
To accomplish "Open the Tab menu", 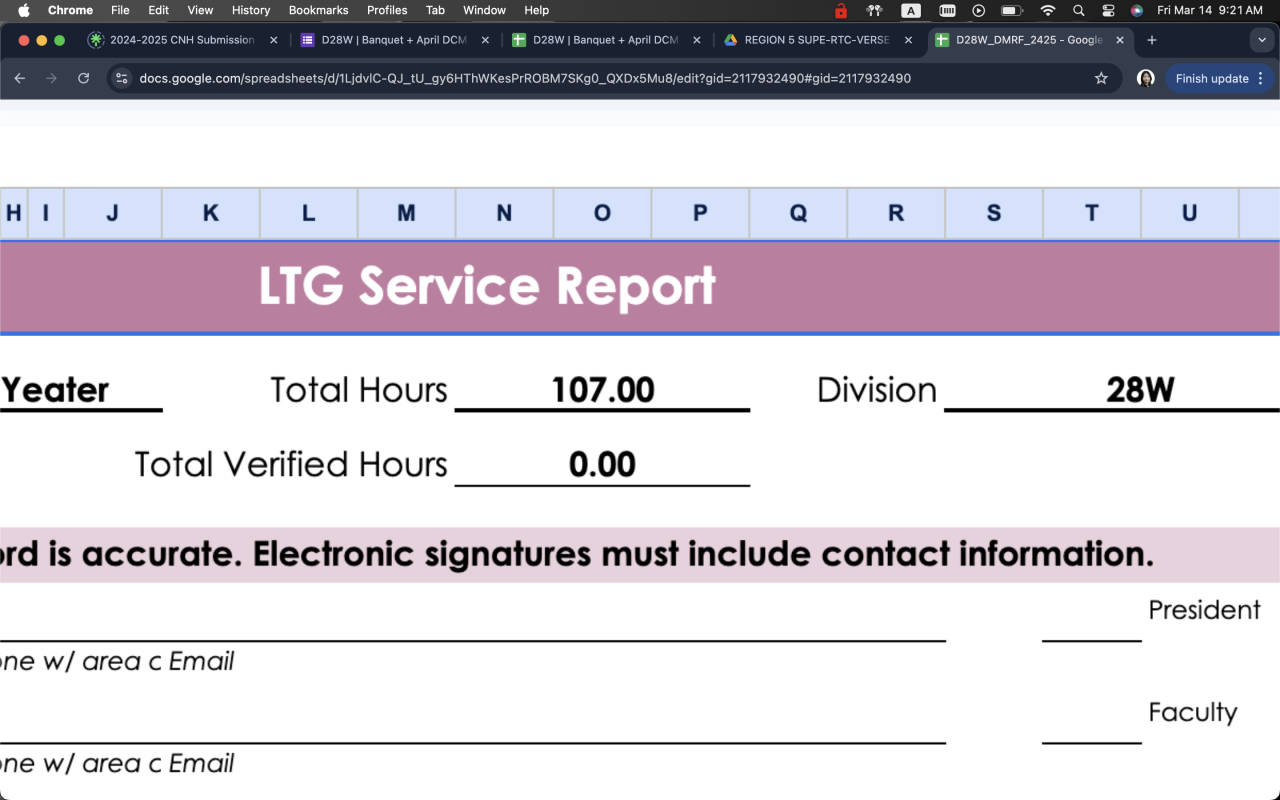I will click(435, 10).
